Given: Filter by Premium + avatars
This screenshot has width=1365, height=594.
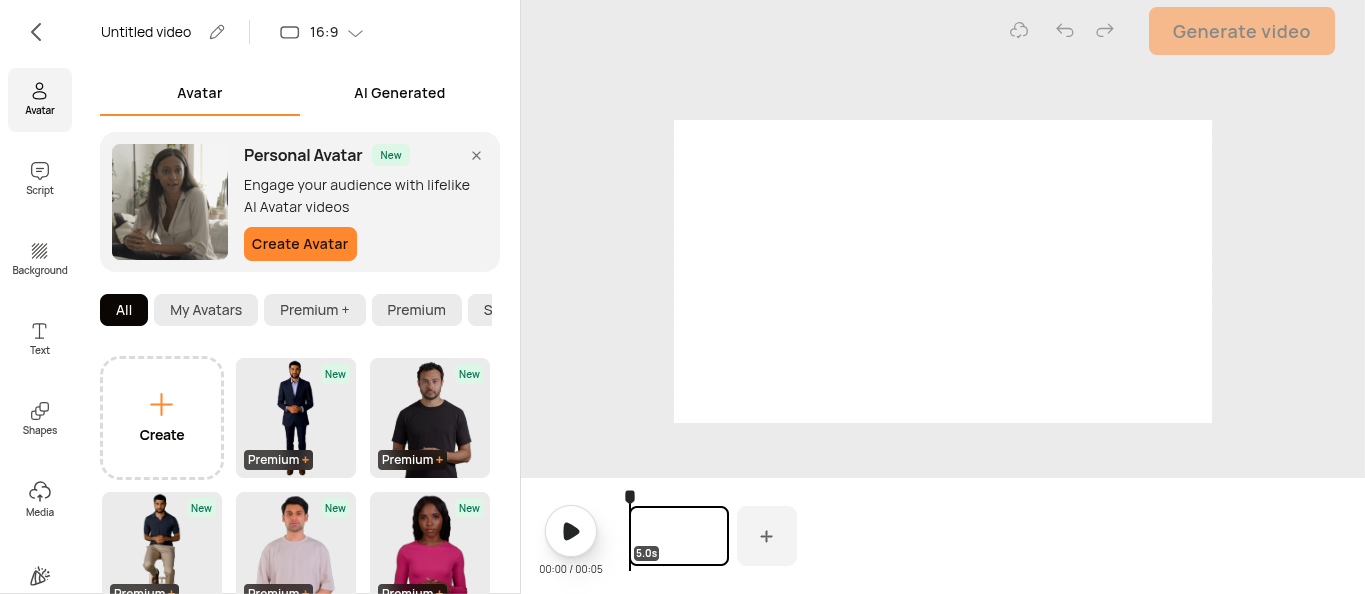Looking at the screenshot, I should [315, 310].
